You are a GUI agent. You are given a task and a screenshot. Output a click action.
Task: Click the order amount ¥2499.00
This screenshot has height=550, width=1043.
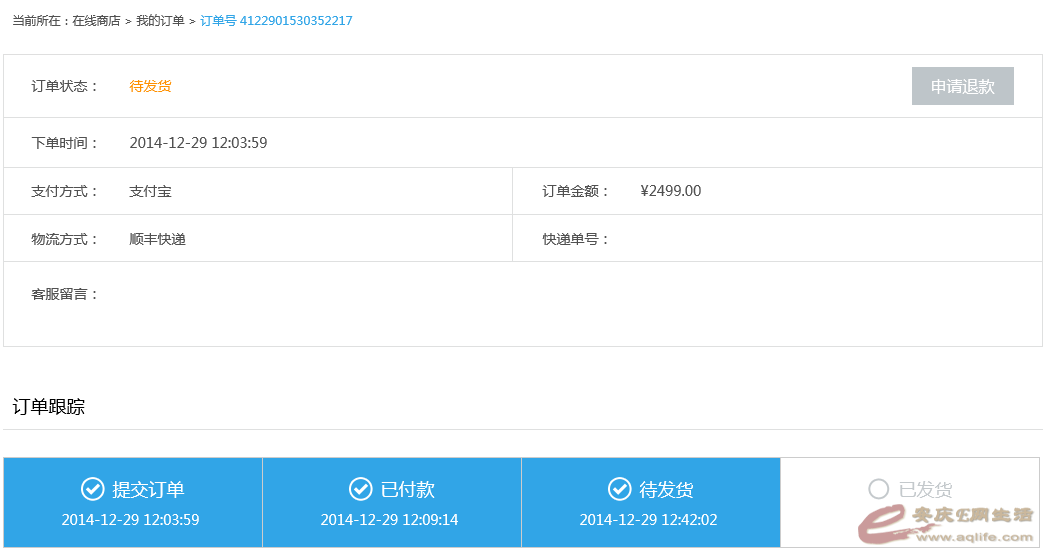pos(670,191)
